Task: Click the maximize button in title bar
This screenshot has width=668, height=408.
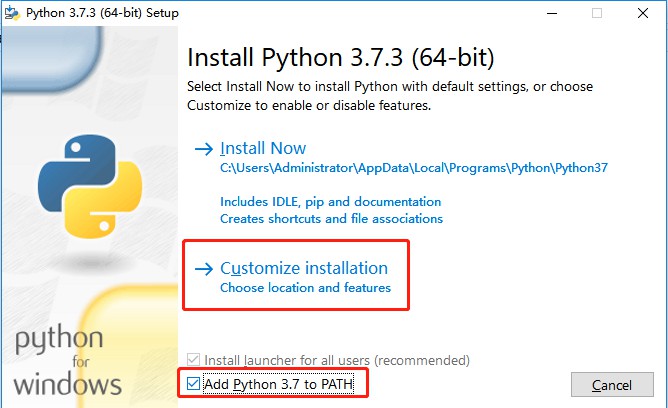Action: [x=597, y=13]
